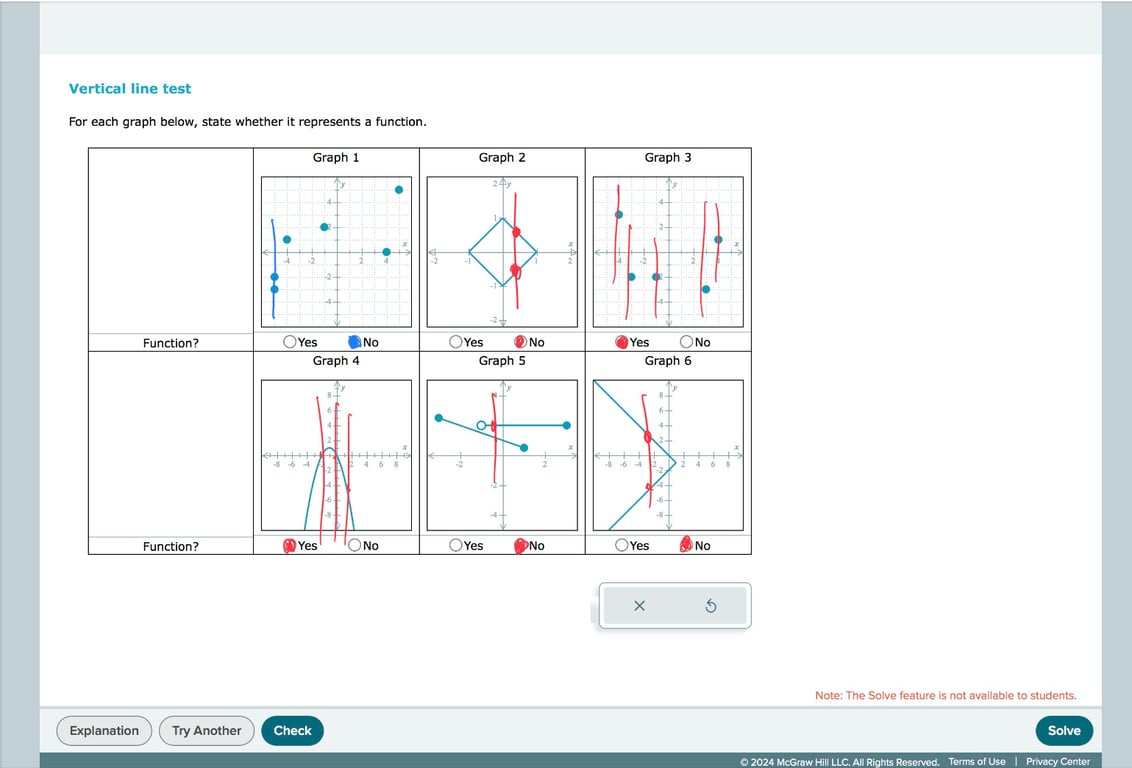1132x768 pixels.
Task: Submit answers with Check button
Action: 292,730
